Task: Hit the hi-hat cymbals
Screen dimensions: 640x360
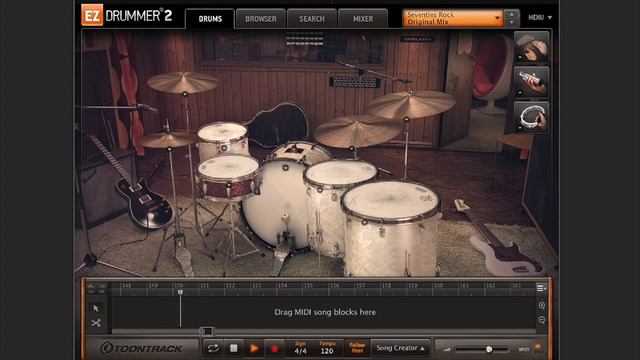Action: [x=167, y=140]
